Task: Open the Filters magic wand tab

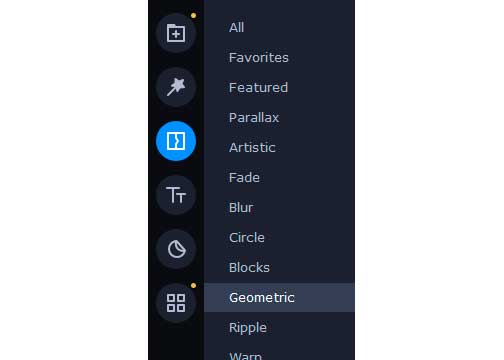Action: (176, 87)
